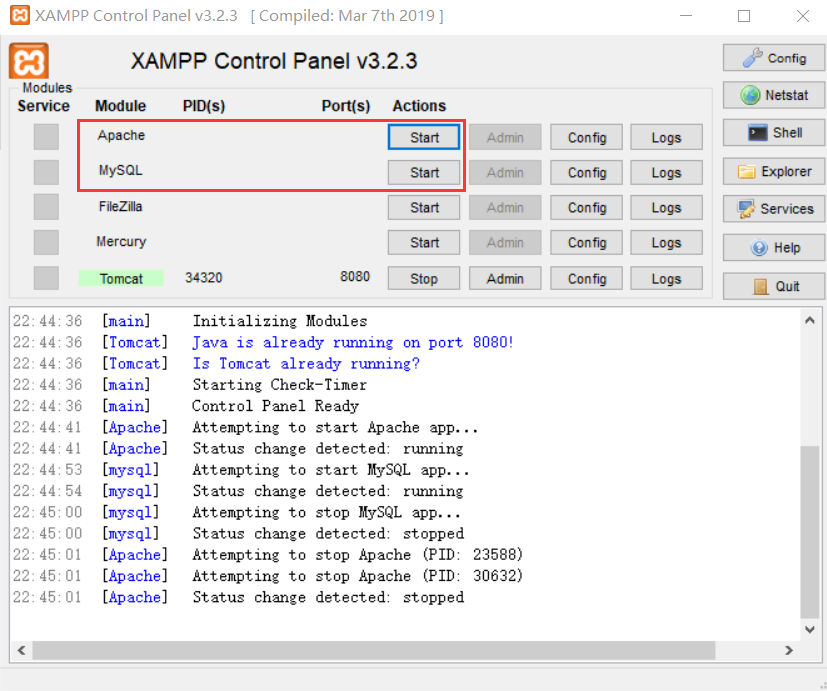Stop the running Tomcat module

coord(423,278)
